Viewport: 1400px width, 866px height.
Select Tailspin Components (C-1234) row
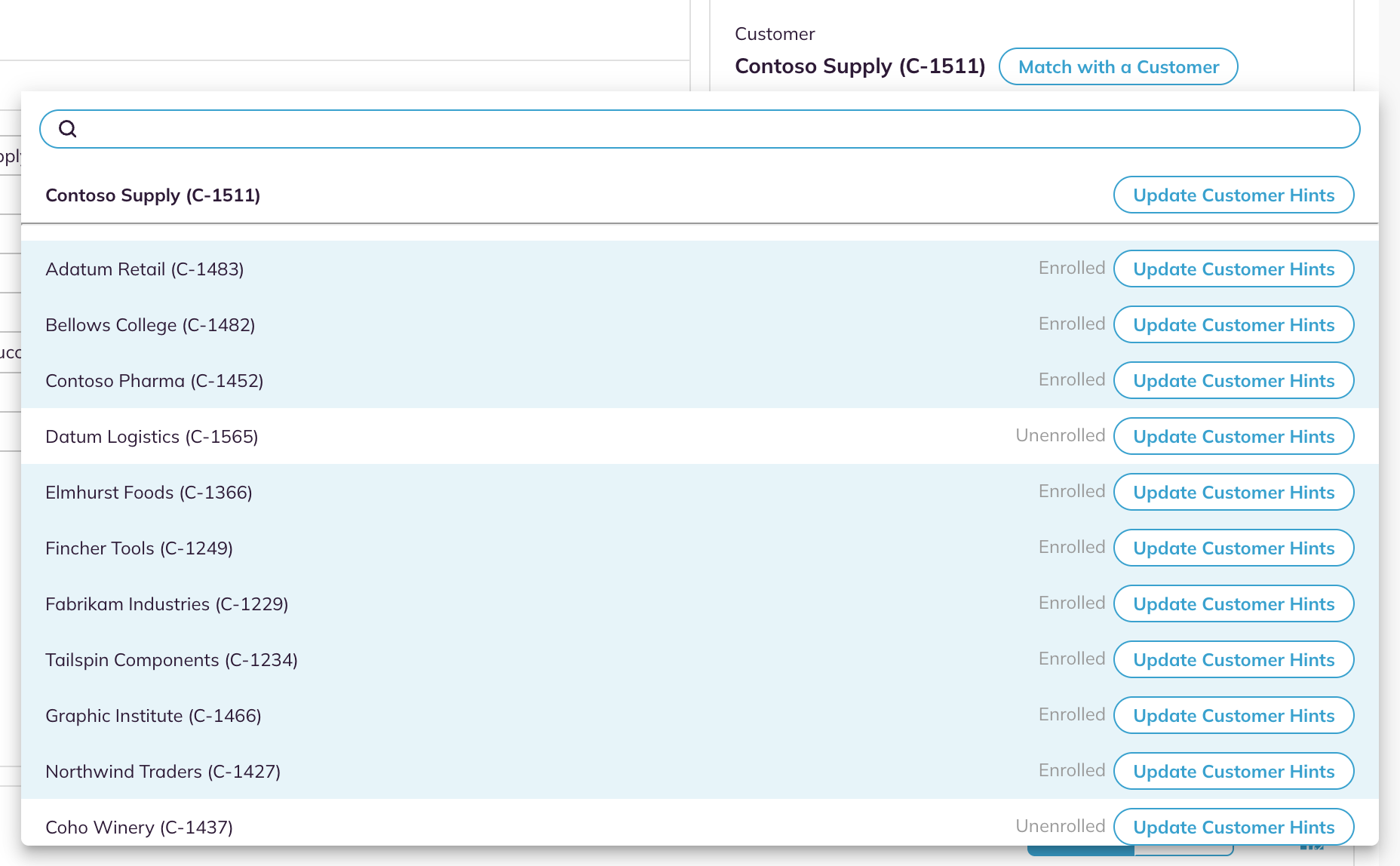click(x=699, y=659)
